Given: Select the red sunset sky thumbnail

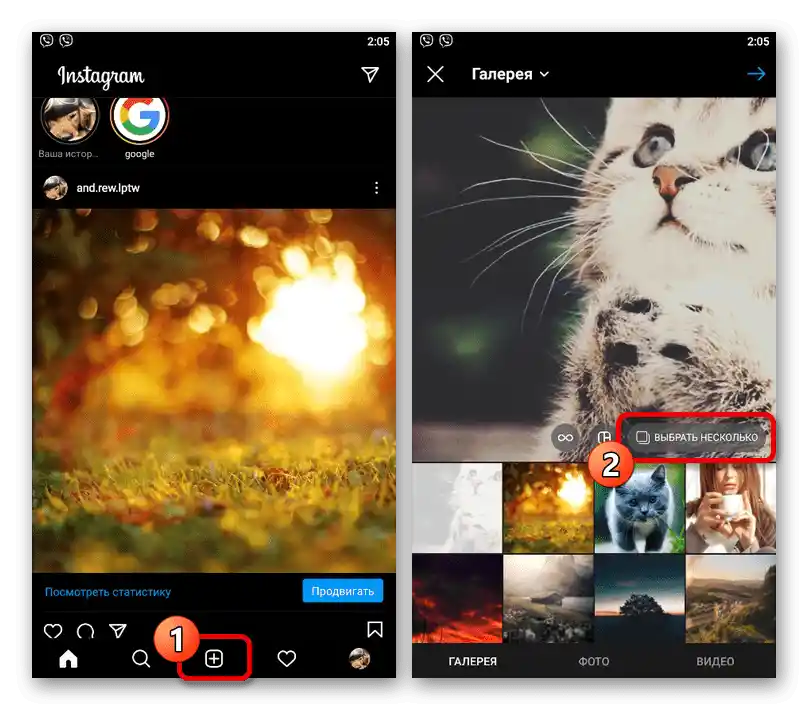Looking at the screenshot, I should pyautogui.click(x=457, y=599).
